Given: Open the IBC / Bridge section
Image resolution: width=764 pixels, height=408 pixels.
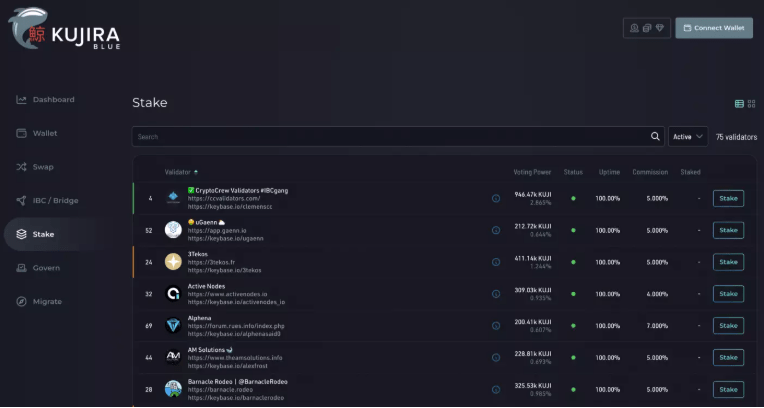Looking at the screenshot, I should (x=55, y=200).
